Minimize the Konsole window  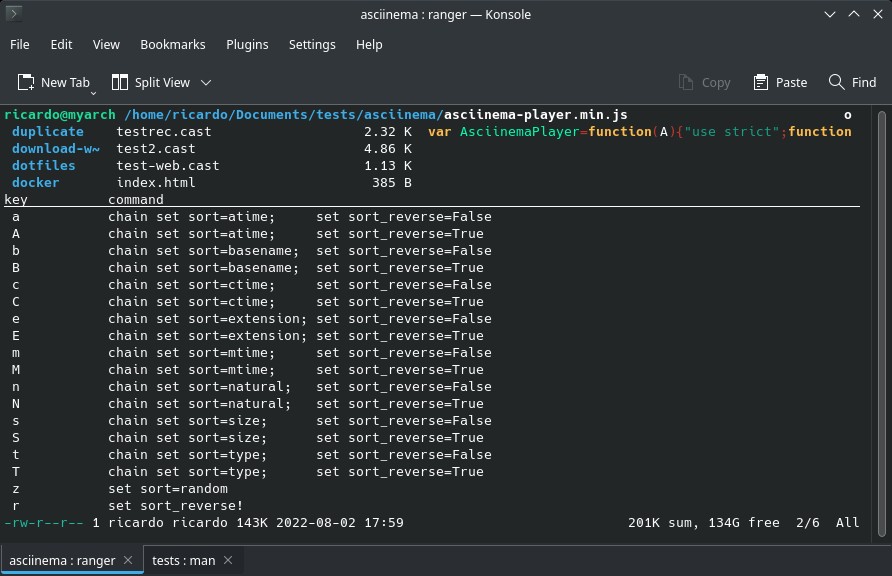(829, 14)
